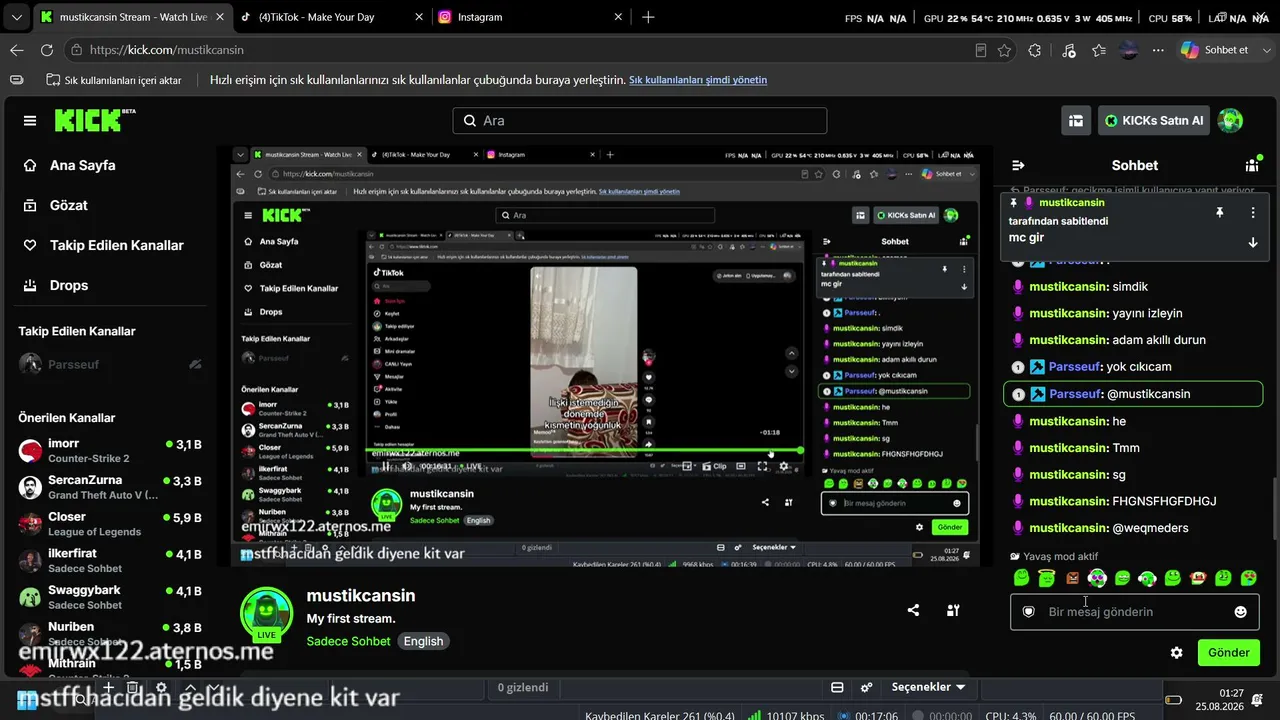The width and height of the screenshot is (1280, 720).
Task: Click the mustikcansin: @weqmeders chat message
Action: pos(1109,528)
